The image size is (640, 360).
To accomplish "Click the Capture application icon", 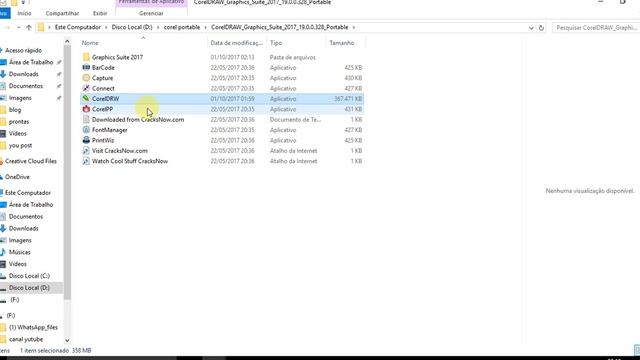I will pyautogui.click(x=86, y=78).
